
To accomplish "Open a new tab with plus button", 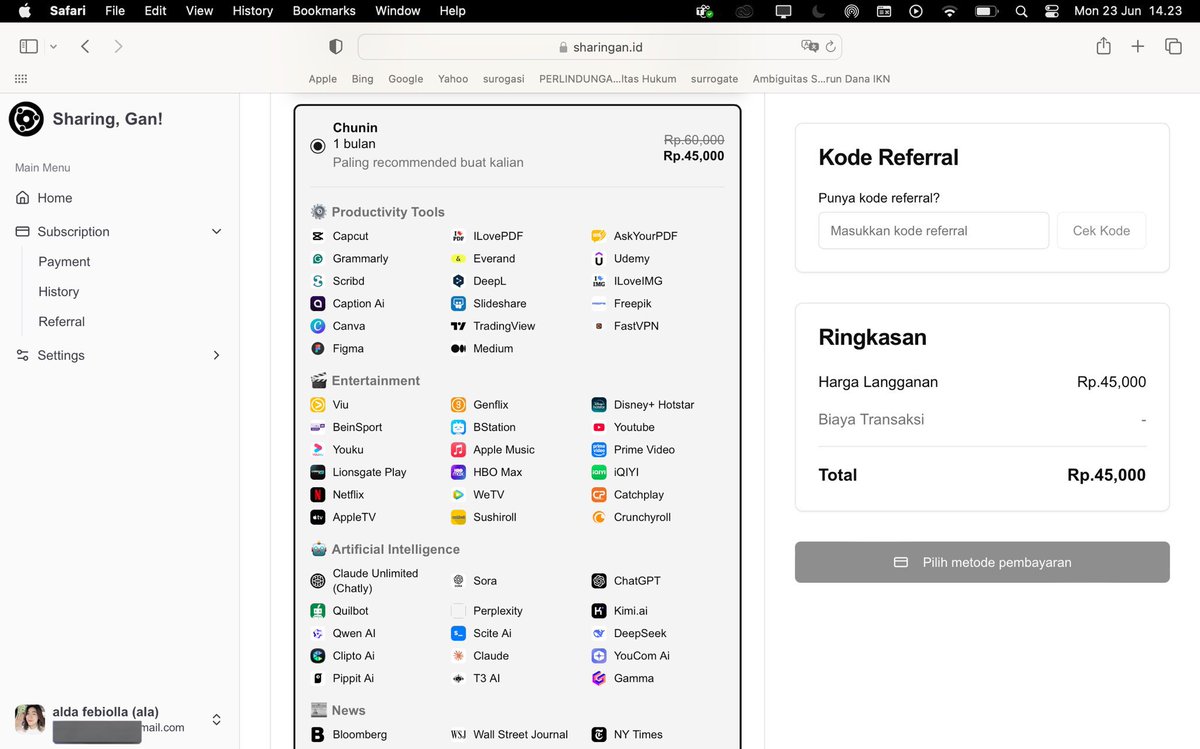I will [x=1137, y=46].
